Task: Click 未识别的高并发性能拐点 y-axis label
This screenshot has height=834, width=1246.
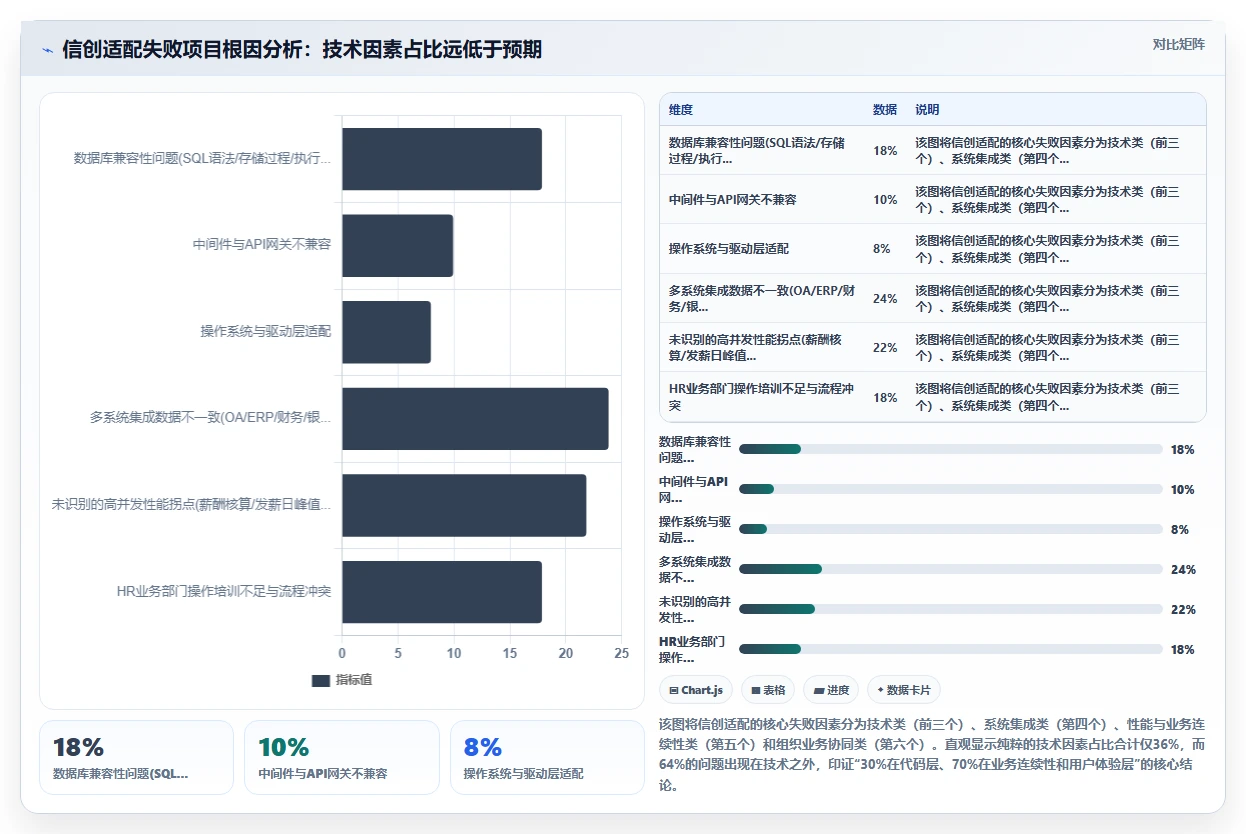Action: 191,505
